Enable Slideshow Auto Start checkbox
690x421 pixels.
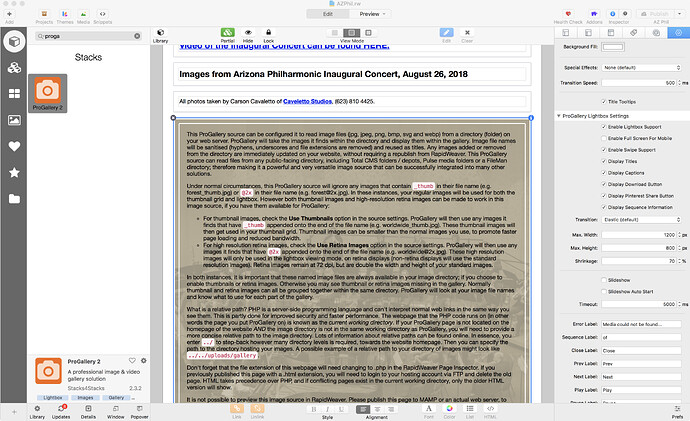pyautogui.click(x=604, y=291)
